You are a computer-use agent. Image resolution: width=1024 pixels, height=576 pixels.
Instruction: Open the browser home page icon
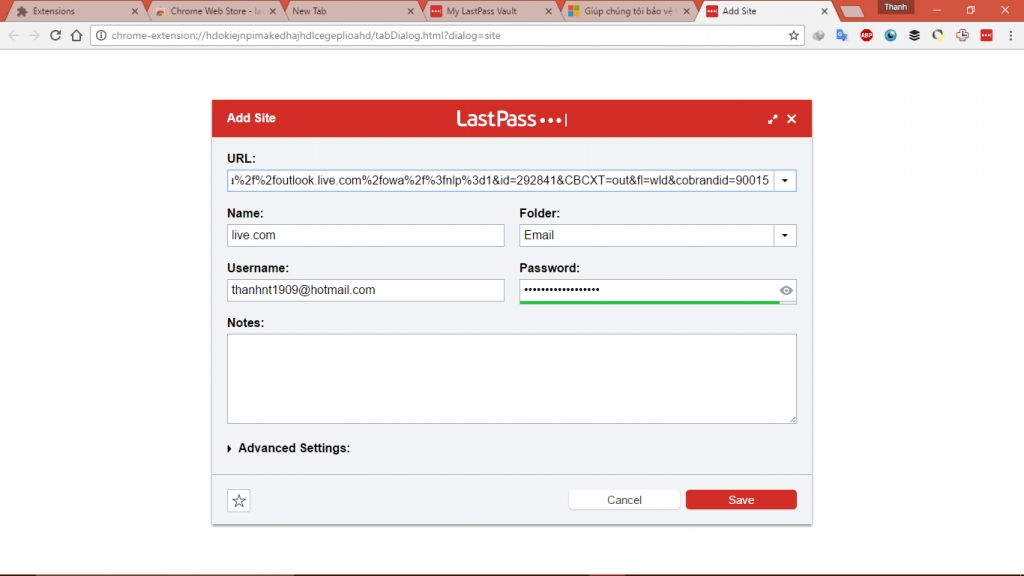(76, 35)
